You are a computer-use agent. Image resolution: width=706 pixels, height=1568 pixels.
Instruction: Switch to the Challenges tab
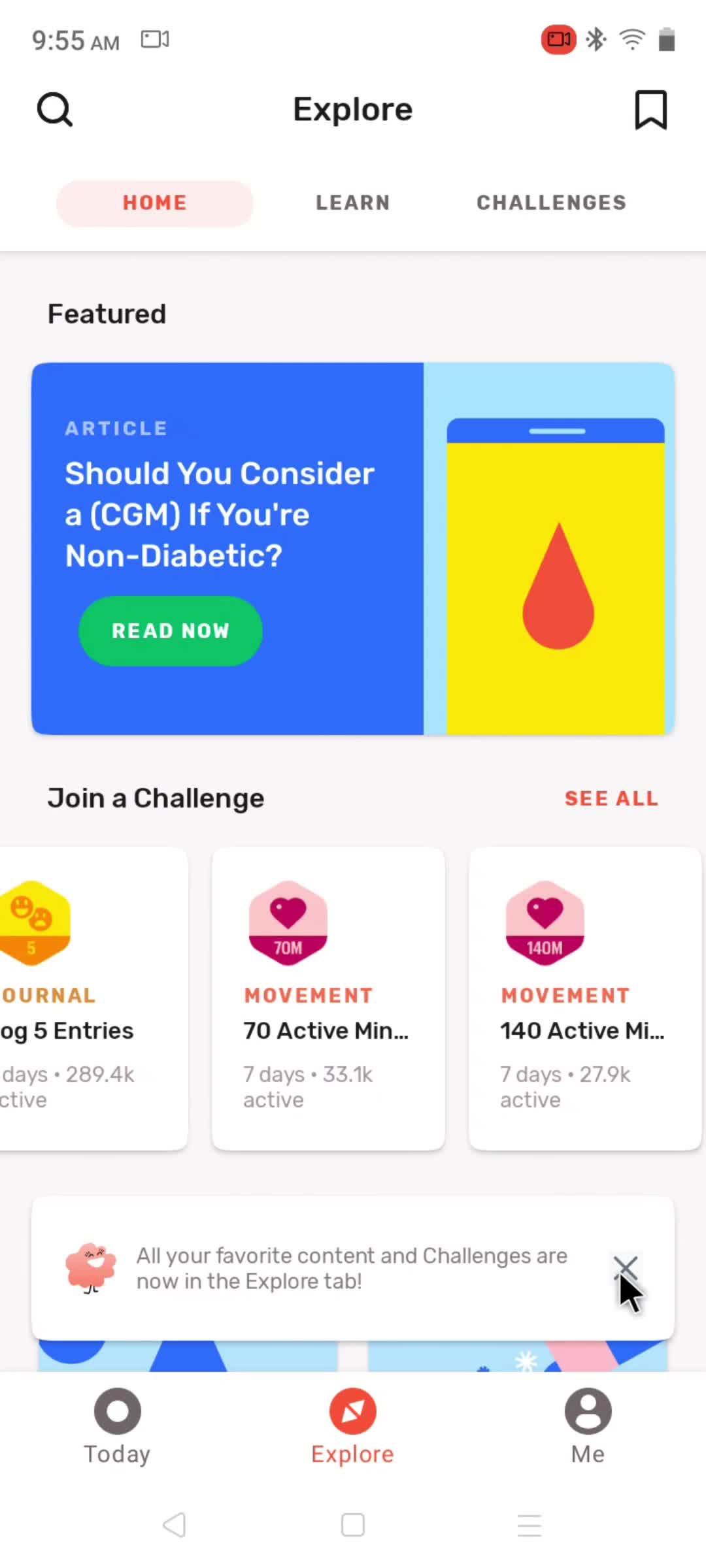[551, 203]
